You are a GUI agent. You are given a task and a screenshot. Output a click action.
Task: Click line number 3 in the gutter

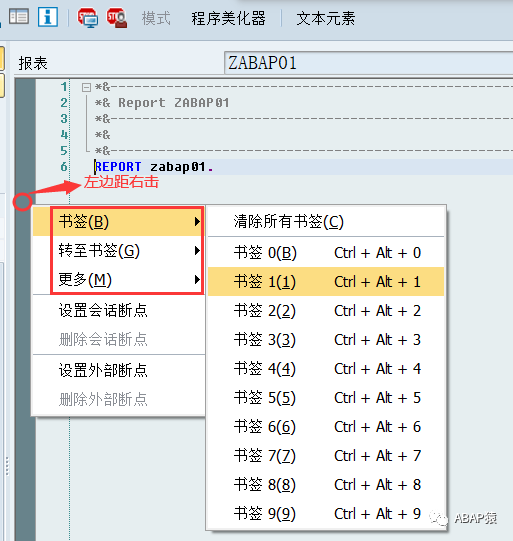pos(64,118)
